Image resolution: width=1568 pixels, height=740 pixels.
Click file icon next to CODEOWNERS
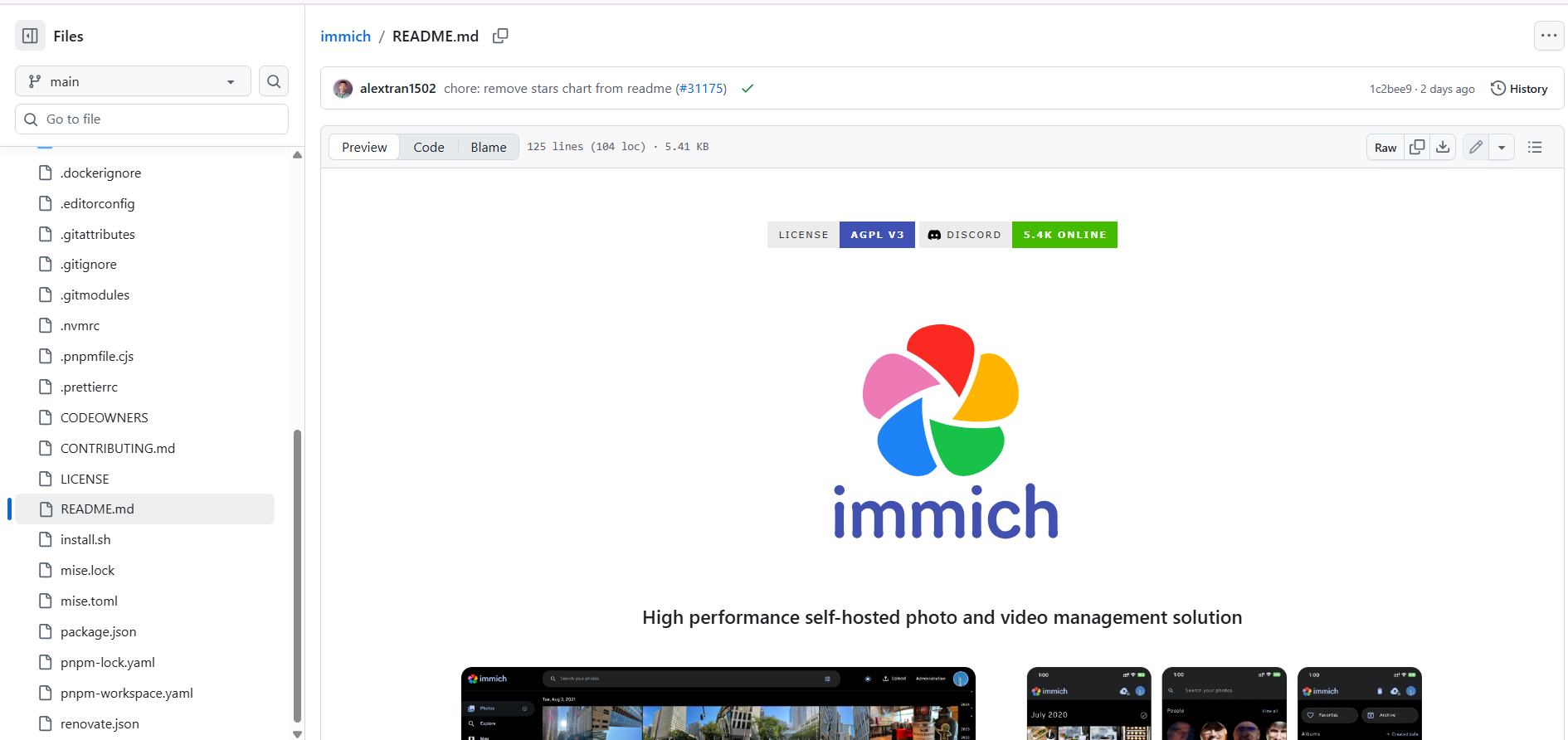(x=46, y=417)
